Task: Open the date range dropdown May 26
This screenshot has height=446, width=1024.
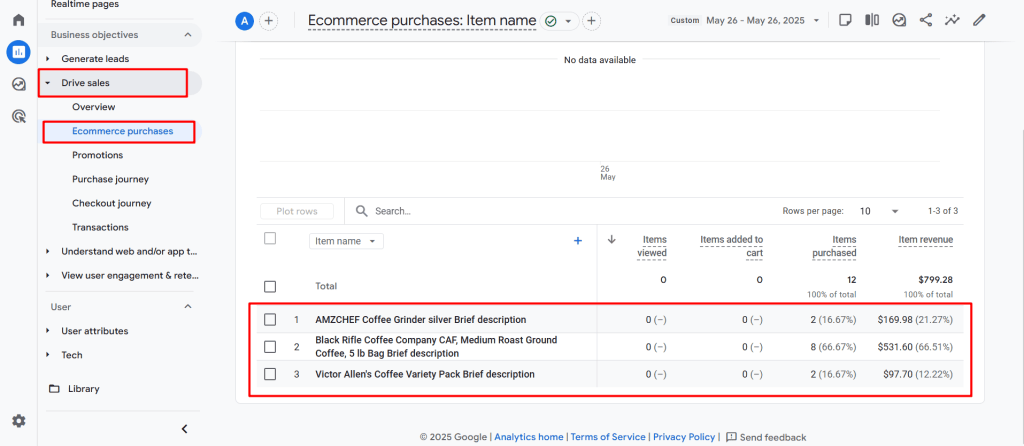Action: click(x=762, y=20)
